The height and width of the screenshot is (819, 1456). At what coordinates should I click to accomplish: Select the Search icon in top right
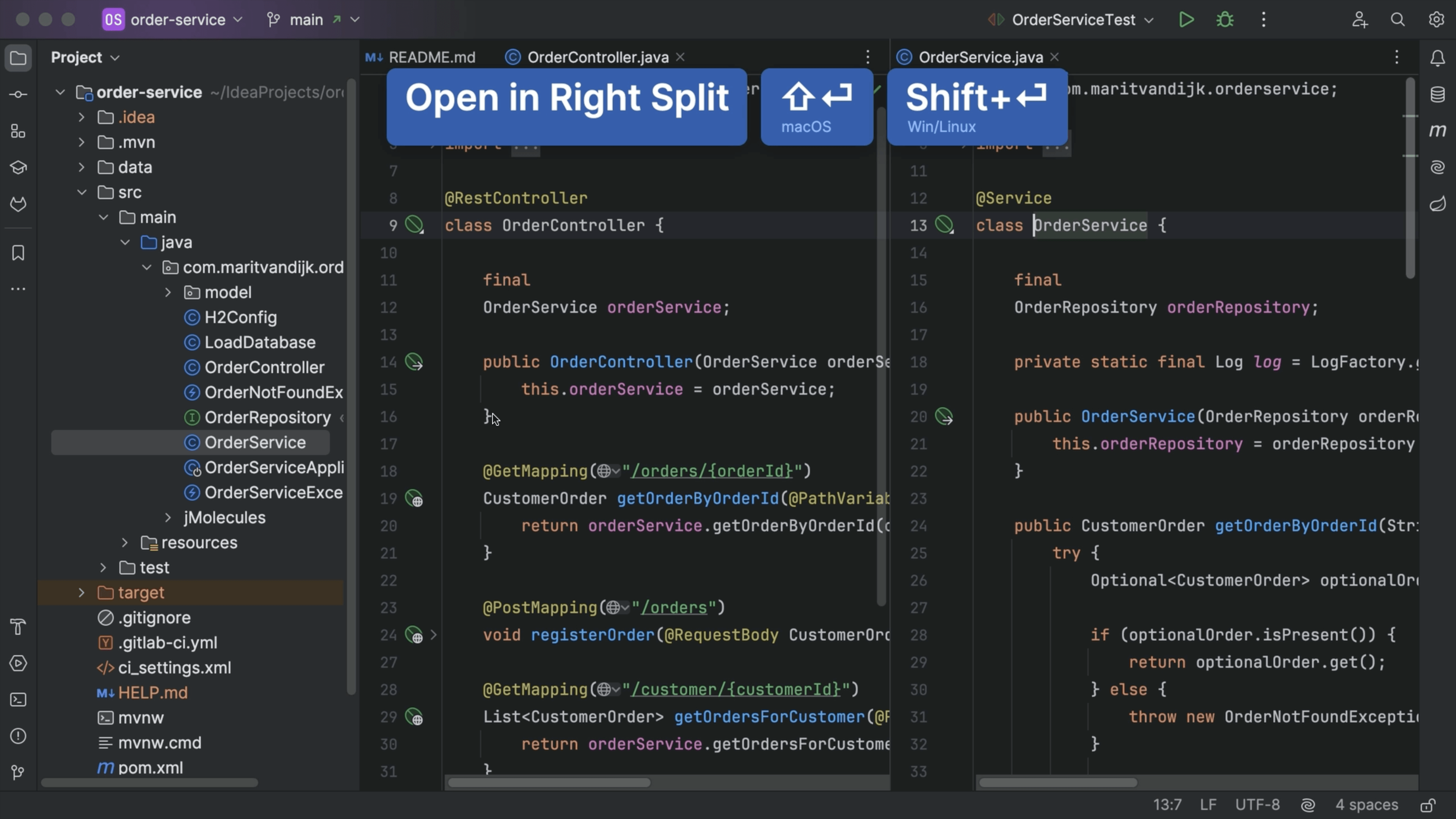tap(1398, 19)
